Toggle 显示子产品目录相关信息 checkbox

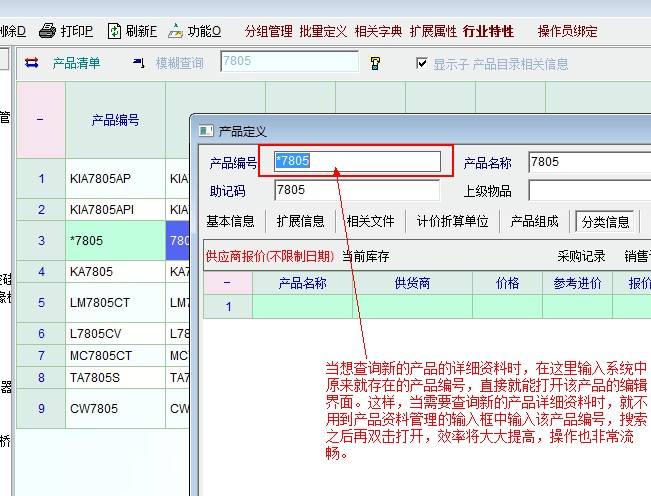422,63
